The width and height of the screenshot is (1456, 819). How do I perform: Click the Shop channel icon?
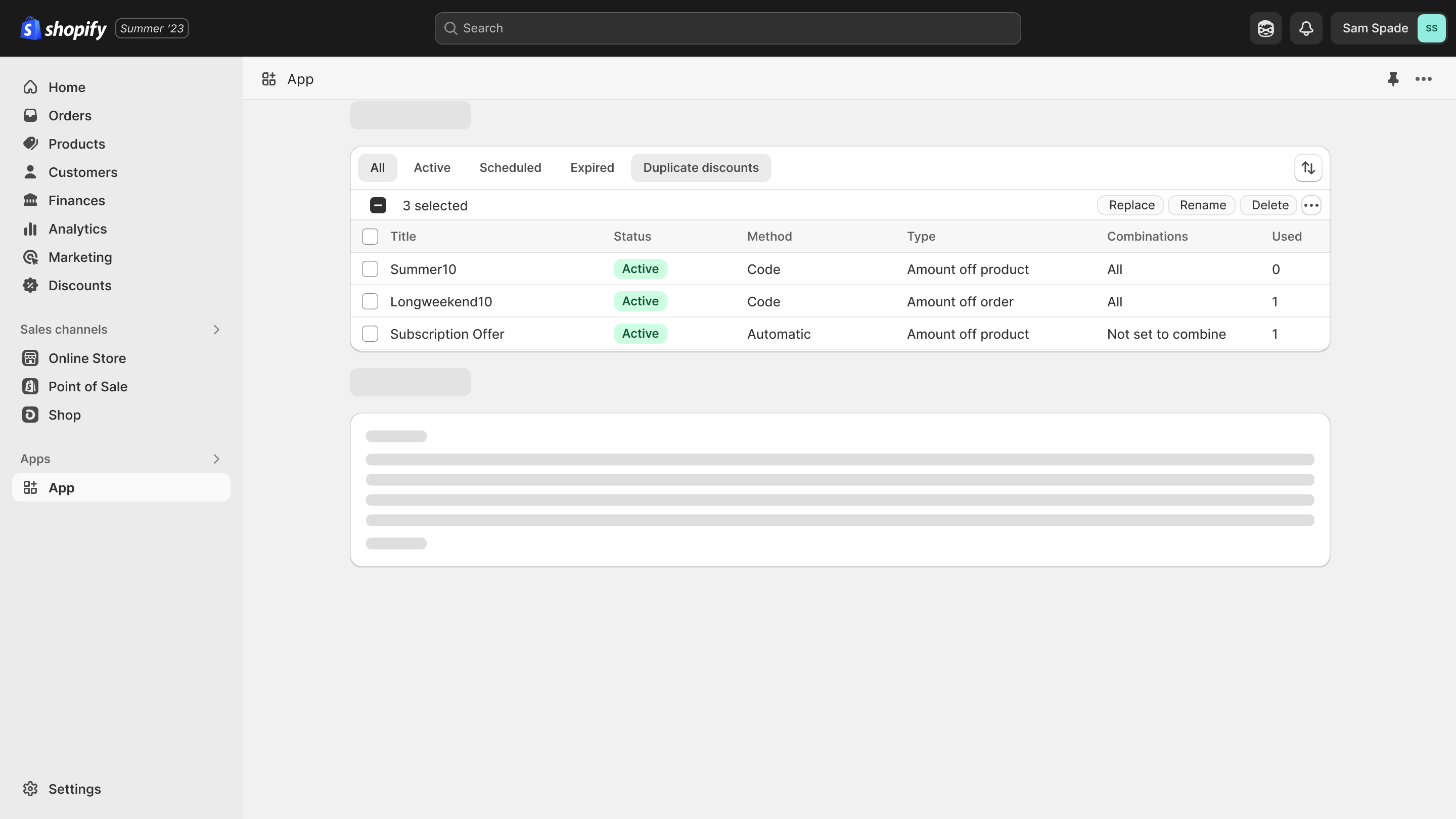point(30,415)
